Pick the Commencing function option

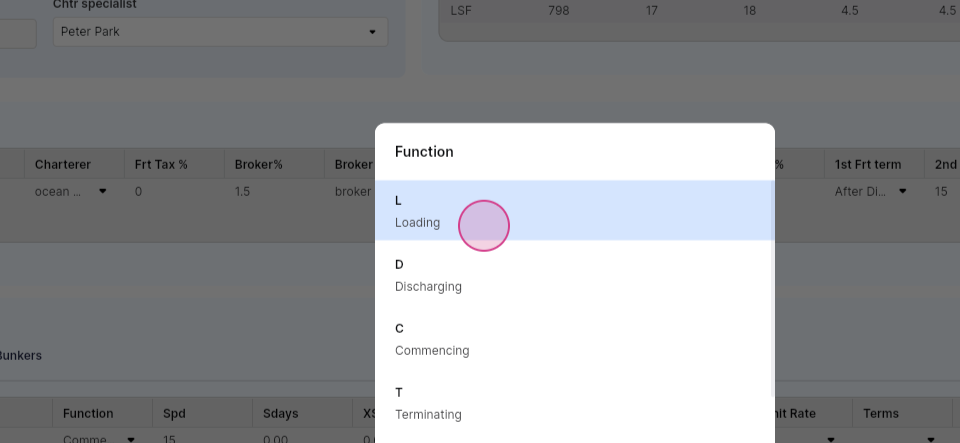click(574, 339)
